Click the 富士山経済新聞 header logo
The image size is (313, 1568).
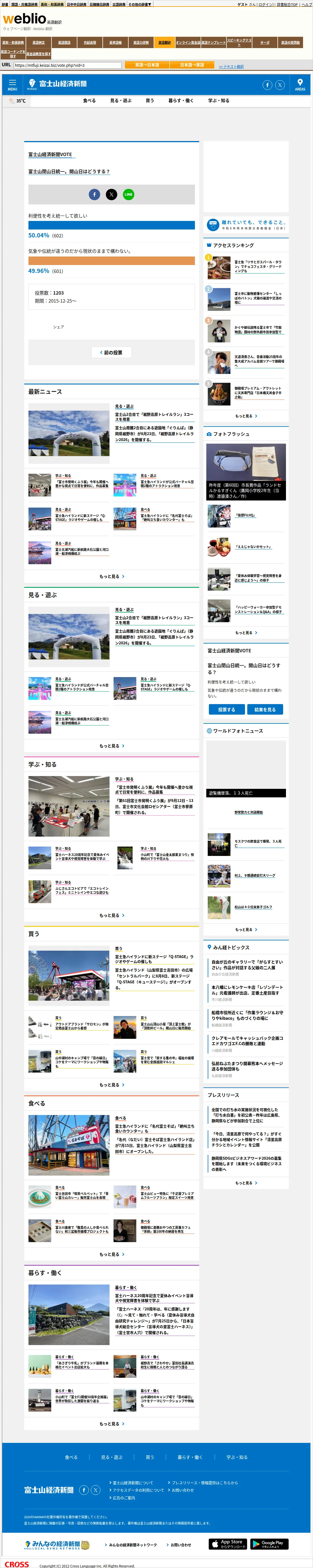tap(57, 84)
